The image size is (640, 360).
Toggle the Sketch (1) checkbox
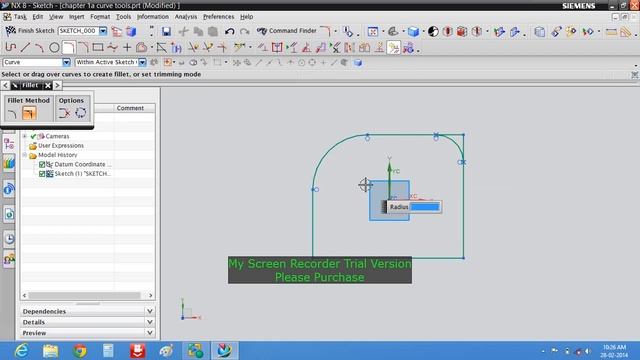click(x=42, y=174)
